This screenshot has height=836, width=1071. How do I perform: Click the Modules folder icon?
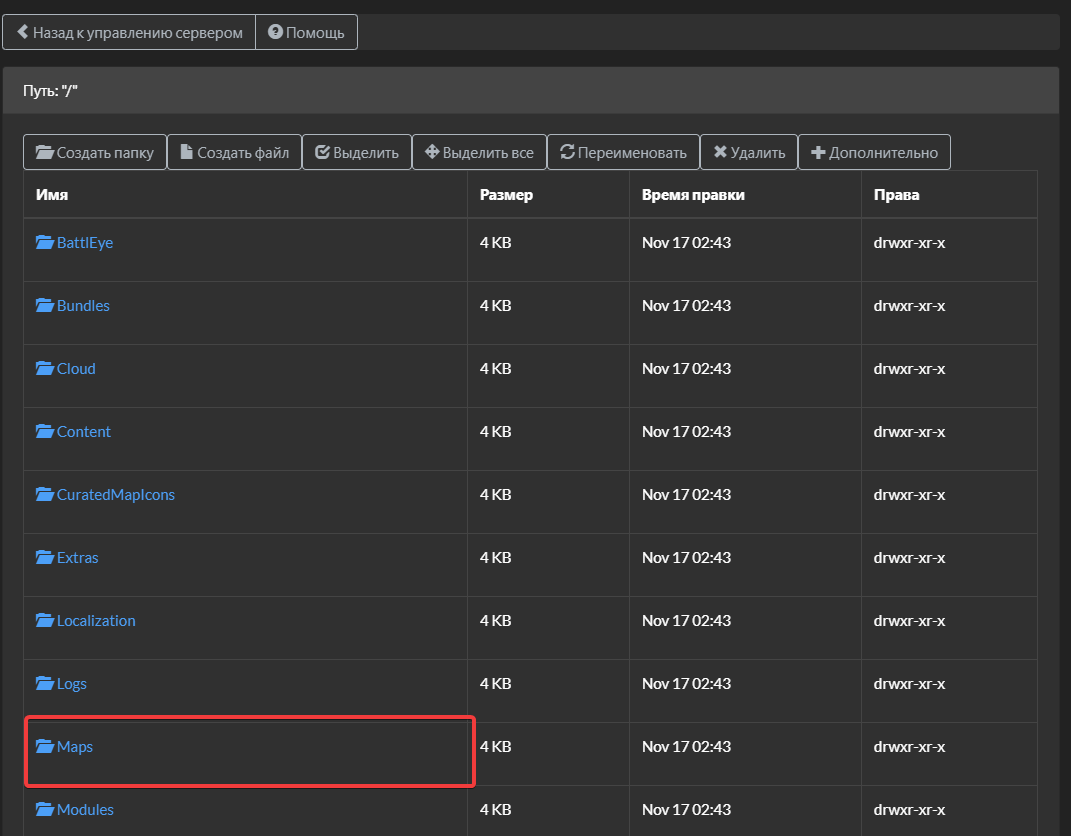44,809
